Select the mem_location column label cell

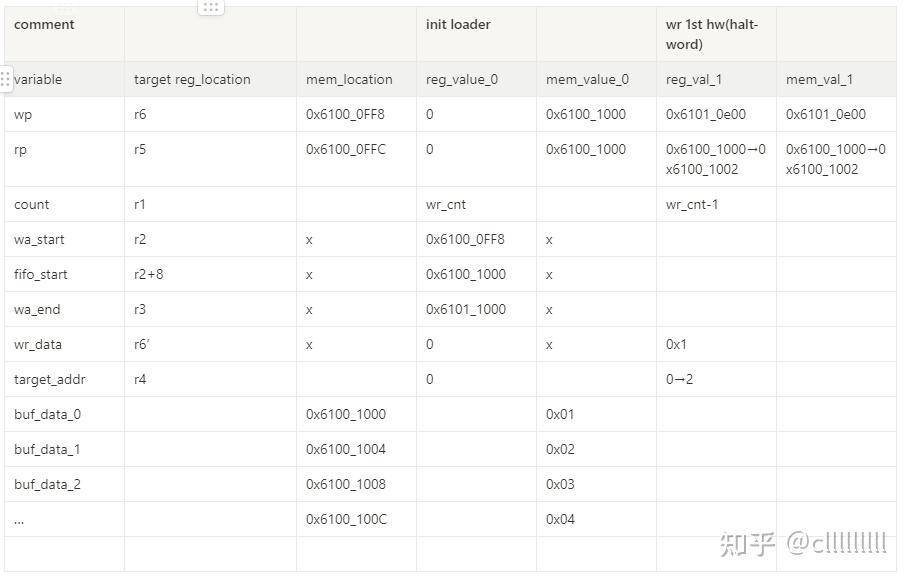[x=356, y=79]
